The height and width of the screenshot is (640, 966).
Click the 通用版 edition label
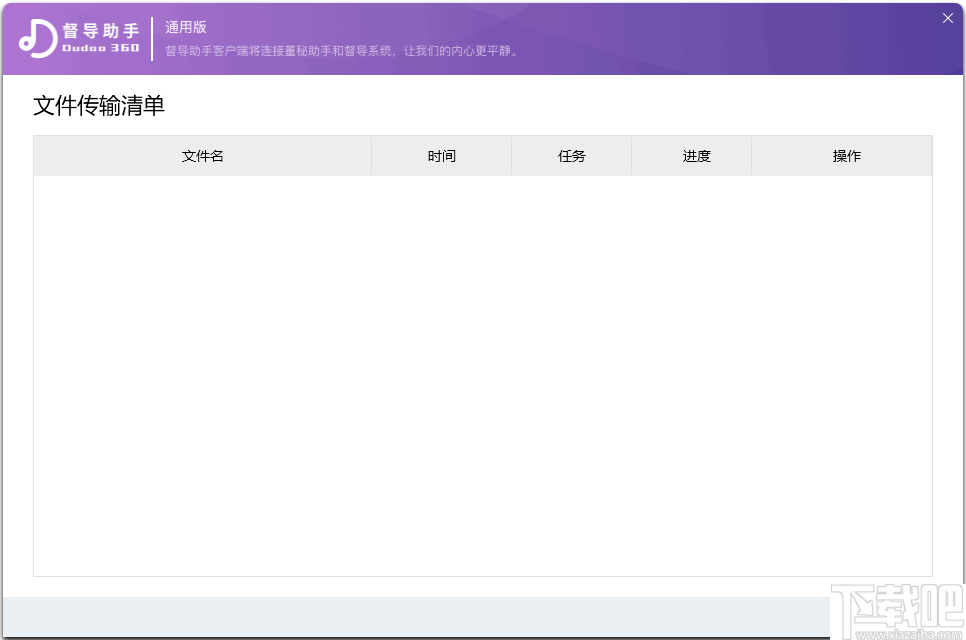185,27
